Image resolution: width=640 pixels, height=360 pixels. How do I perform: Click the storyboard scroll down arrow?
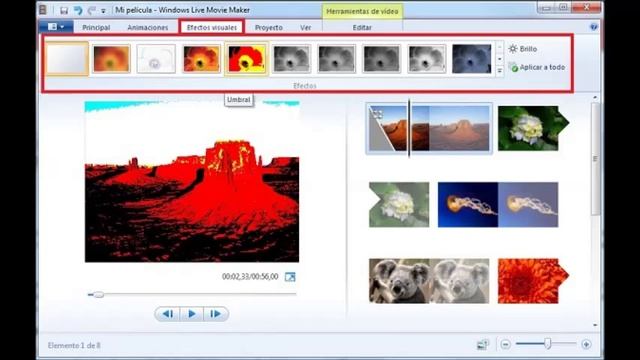[595, 325]
